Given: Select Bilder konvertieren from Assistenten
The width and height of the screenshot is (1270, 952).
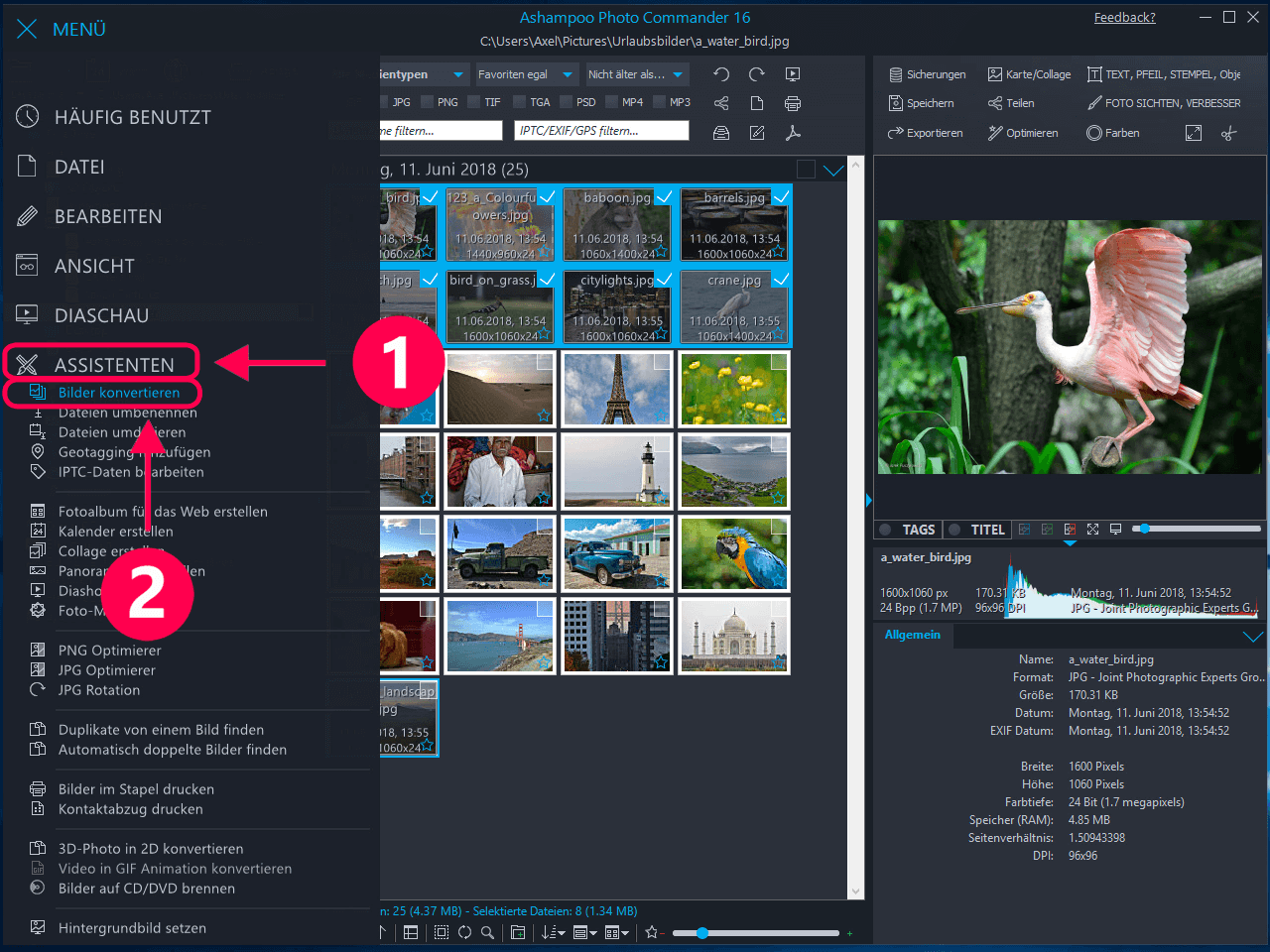Looking at the screenshot, I should (x=119, y=392).
